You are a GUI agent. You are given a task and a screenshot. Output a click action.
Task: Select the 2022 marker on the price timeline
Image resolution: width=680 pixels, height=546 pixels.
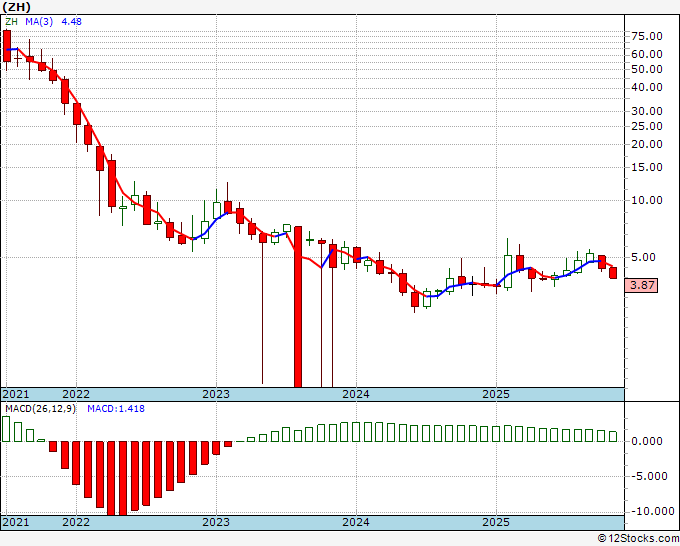pos(76,394)
